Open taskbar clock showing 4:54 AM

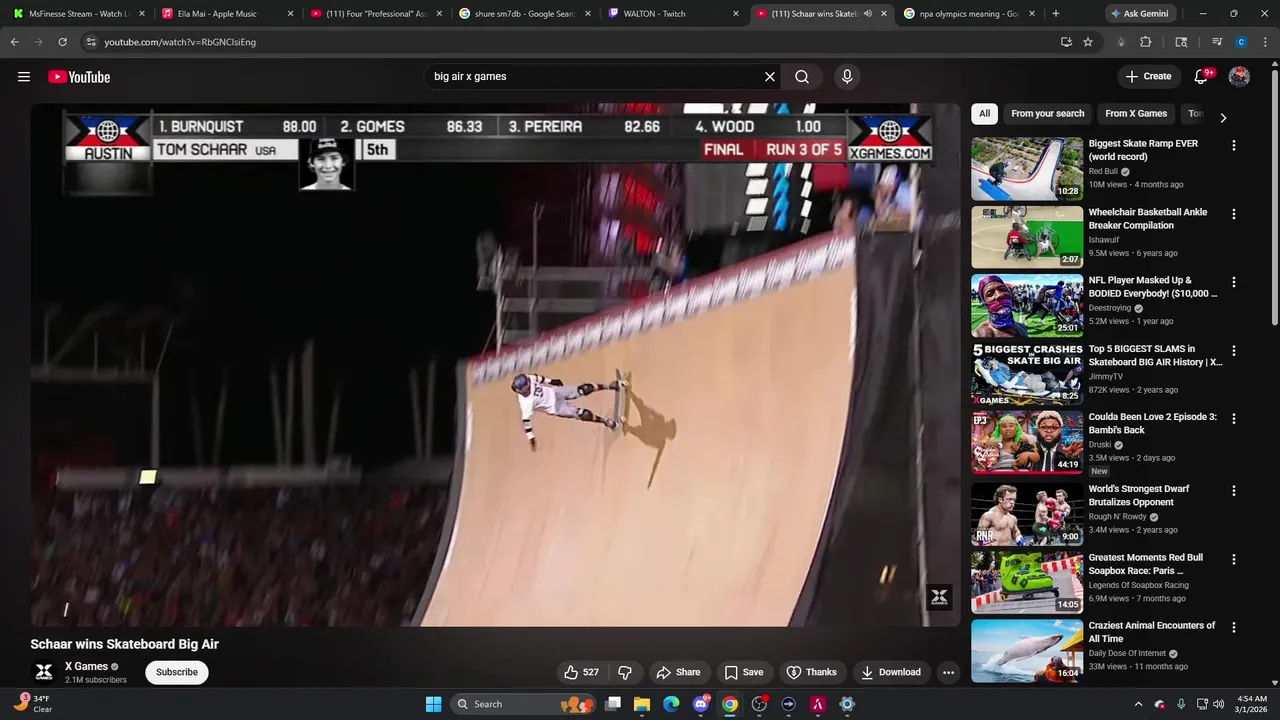pyautogui.click(x=1253, y=704)
